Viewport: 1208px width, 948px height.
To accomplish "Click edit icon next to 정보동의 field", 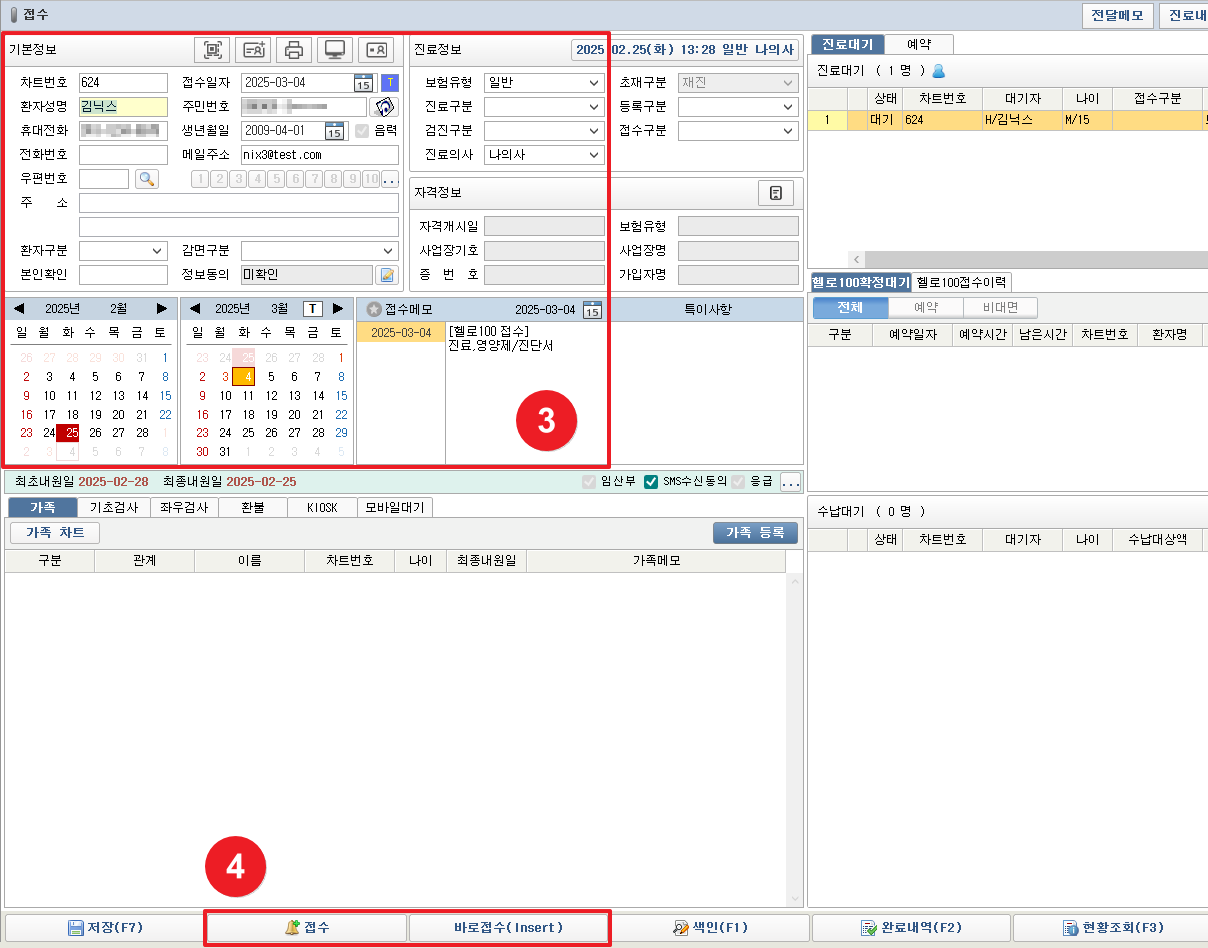I will click(386, 275).
